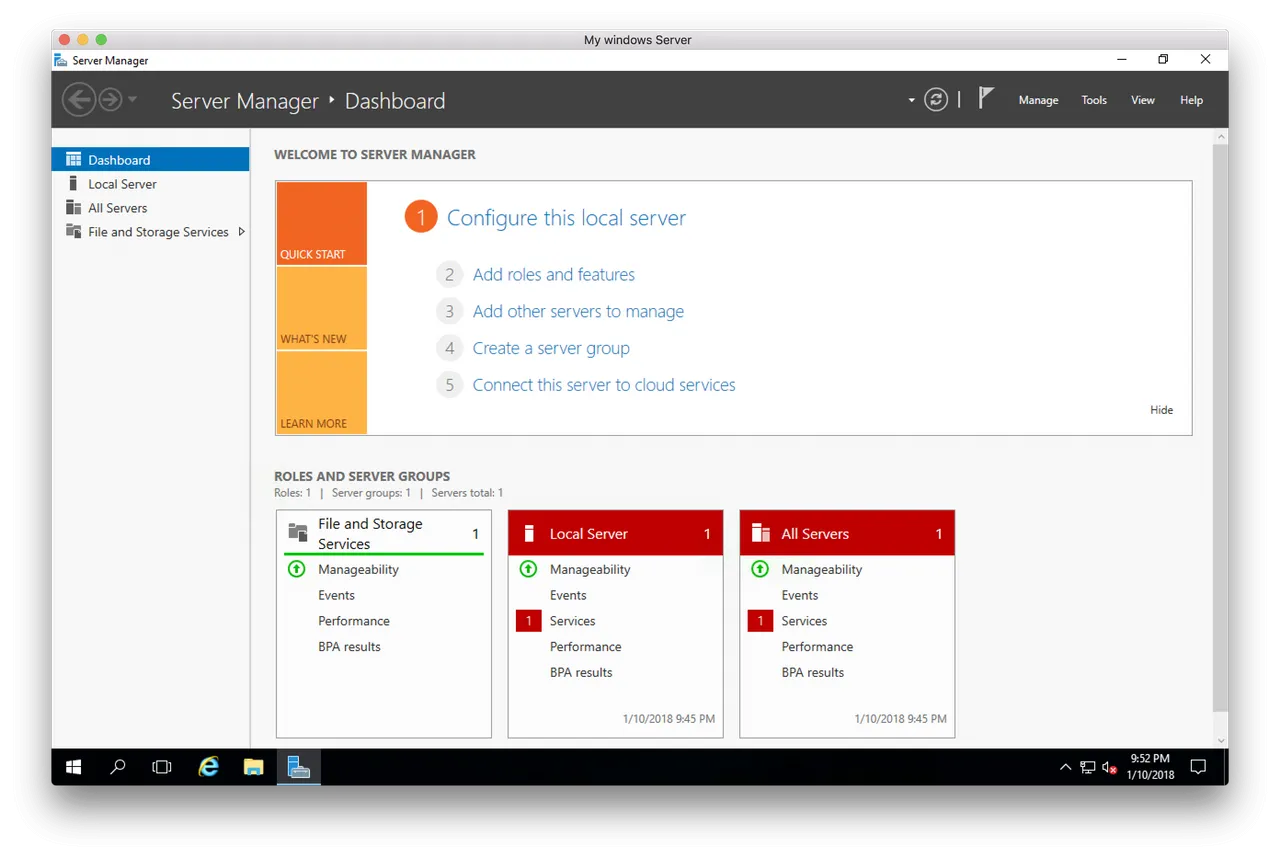Click the vertical scrollbar of the dashboard
Image resolution: width=1280 pixels, height=859 pixels.
point(1220,428)
